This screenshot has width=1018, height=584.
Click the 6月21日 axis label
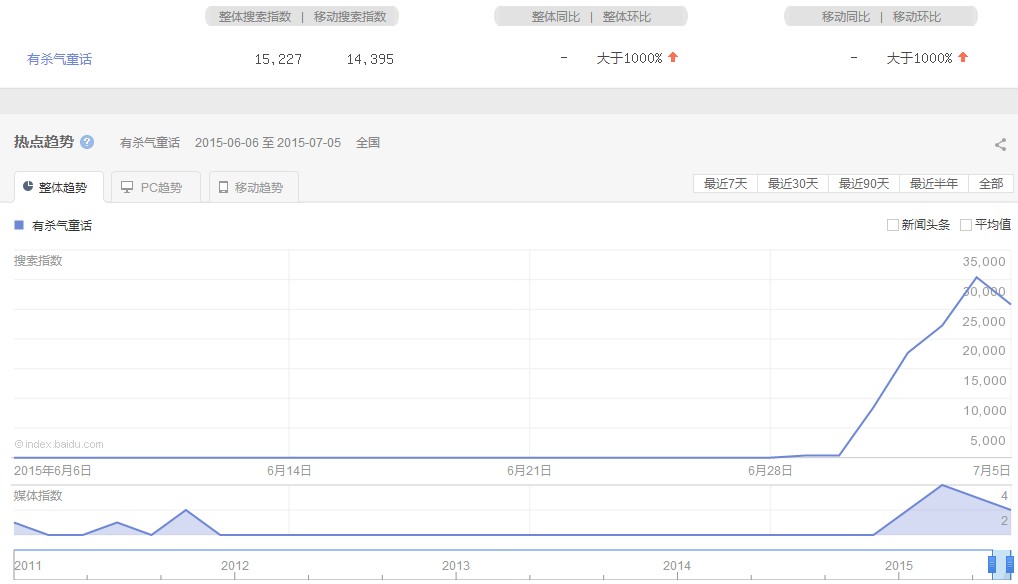[529, 470]
